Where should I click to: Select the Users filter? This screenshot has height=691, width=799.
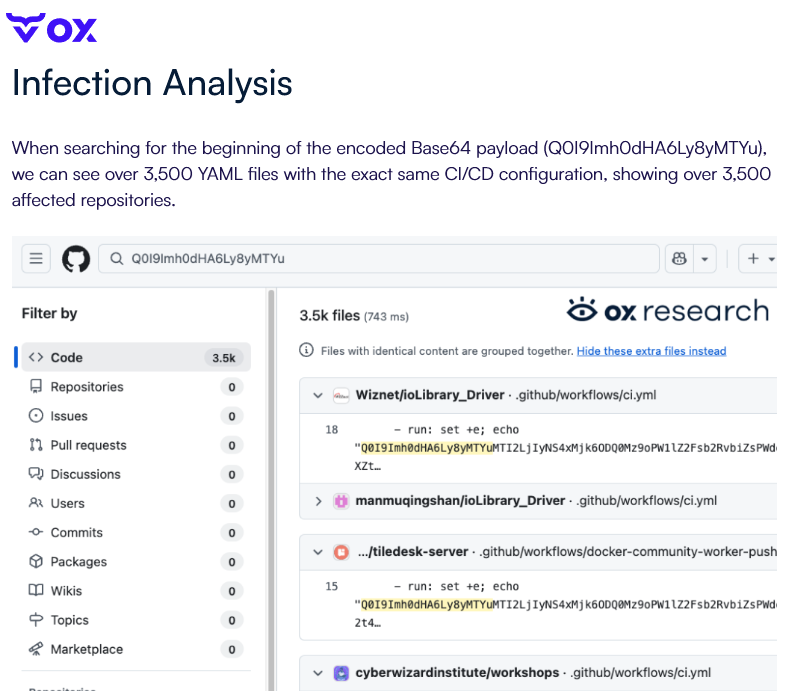[x=136, y=503]
